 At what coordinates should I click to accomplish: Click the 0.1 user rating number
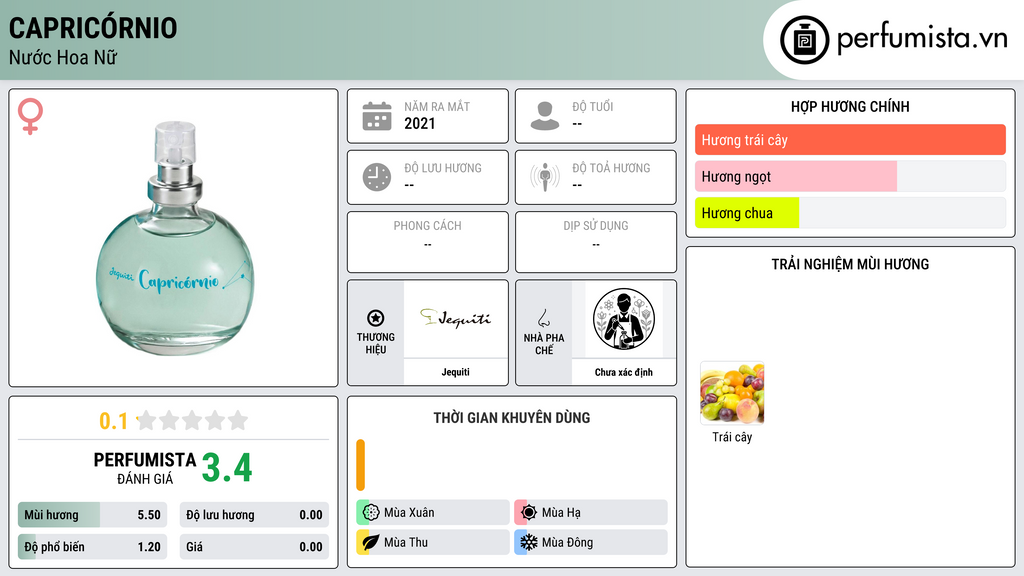coord(113,421)
